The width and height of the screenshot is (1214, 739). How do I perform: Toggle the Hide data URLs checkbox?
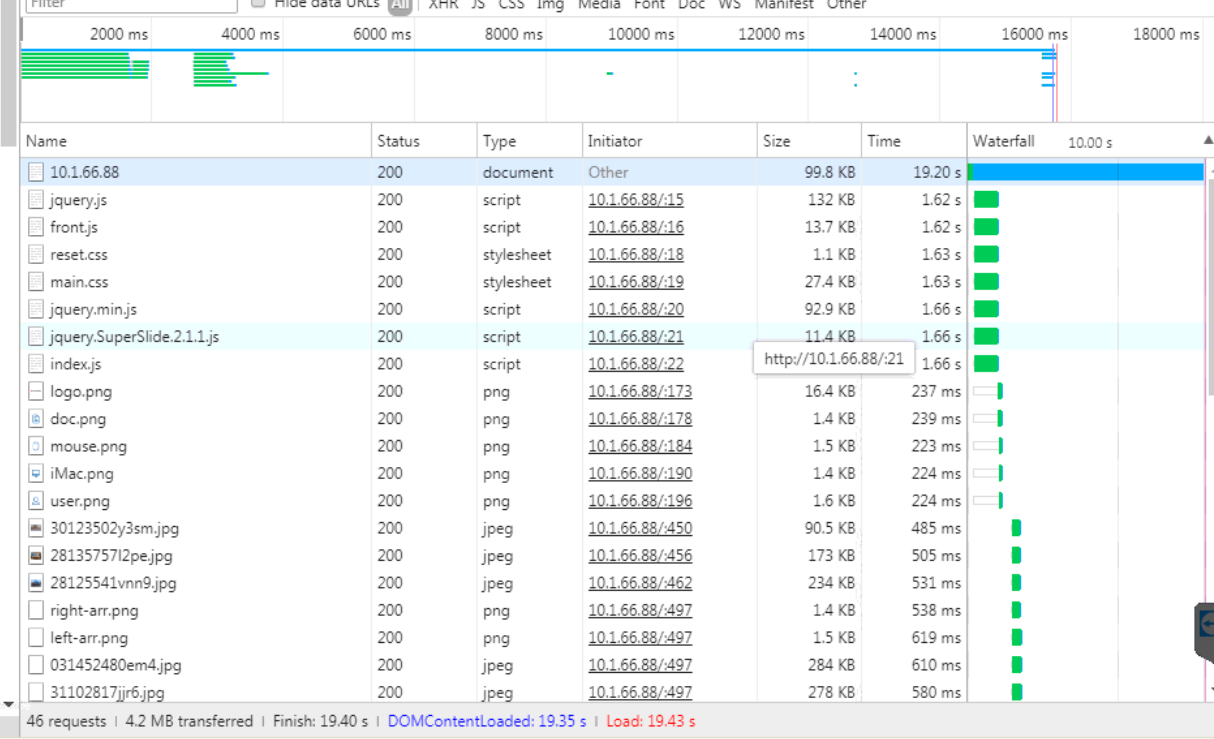(x=259, y=3)
